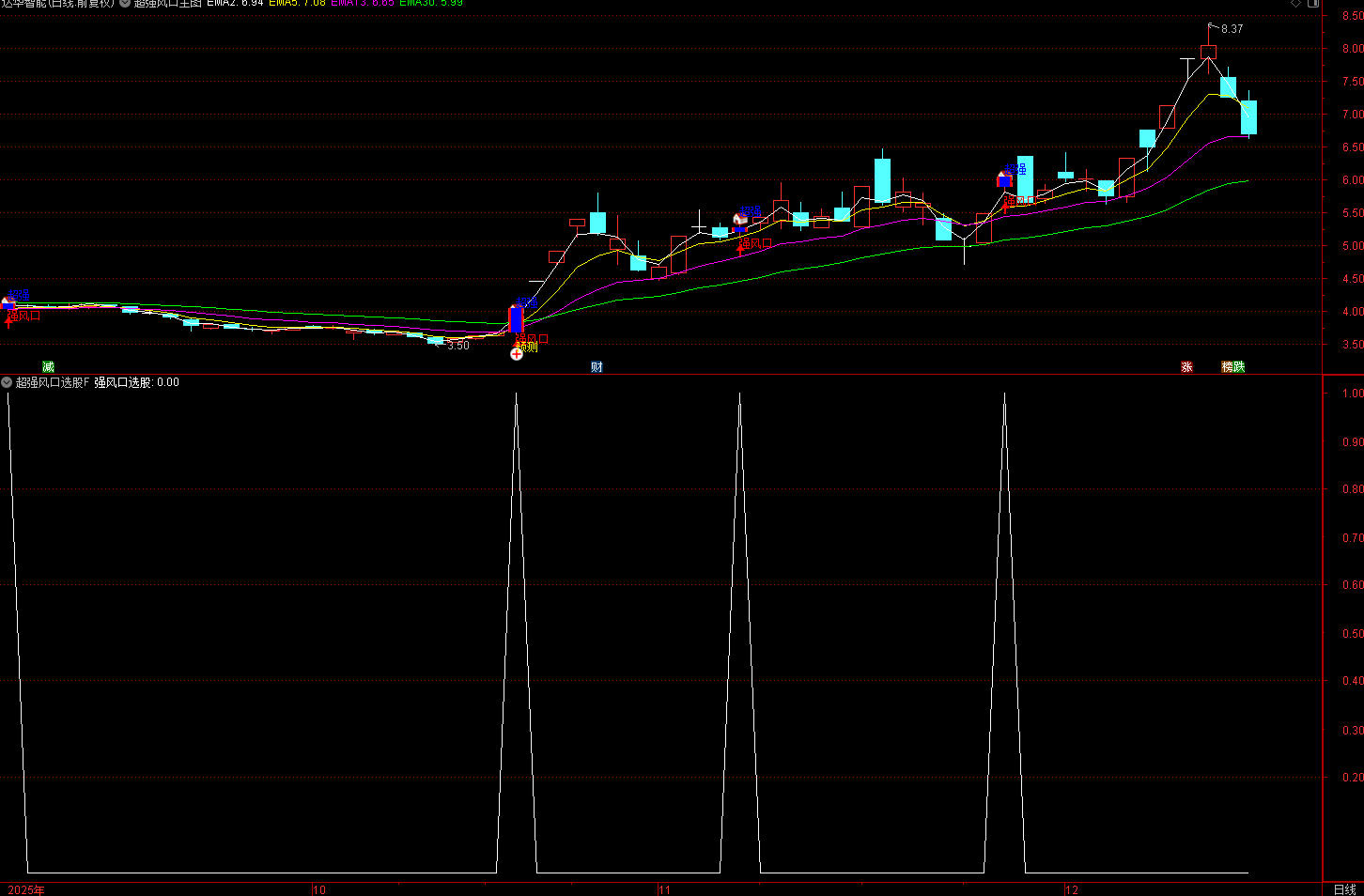Image resolution: width=1364 pixels, height=896 pixels.
Task: Click the diamond icon at top right of chart
Action: [1296, 3]
